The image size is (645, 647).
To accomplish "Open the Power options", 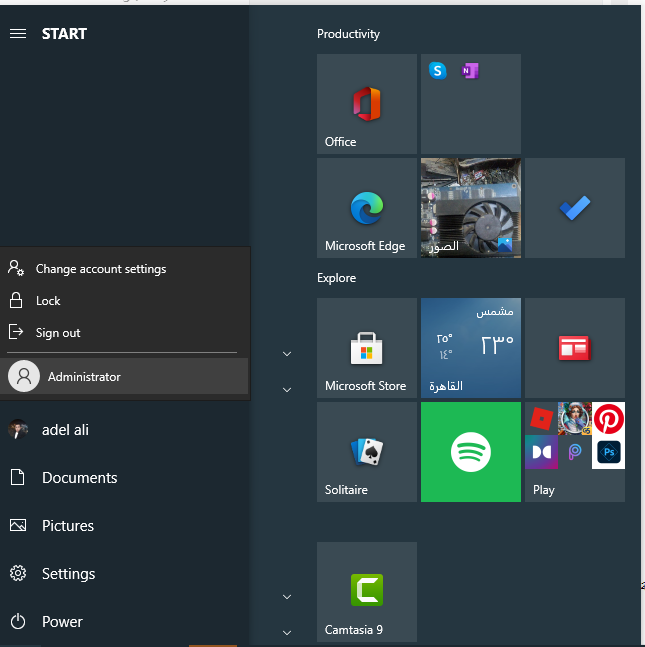I will coord(124,621).
